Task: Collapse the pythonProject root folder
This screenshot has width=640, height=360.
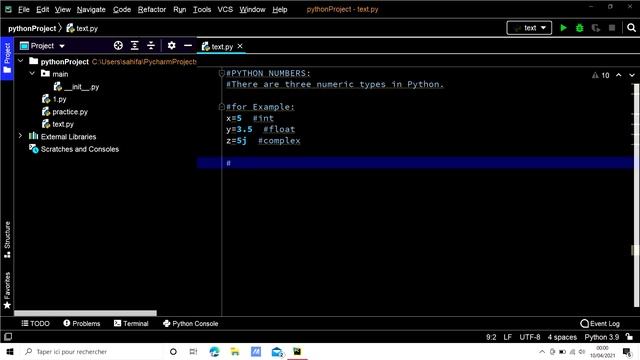Action: click(x=20, y=61)
